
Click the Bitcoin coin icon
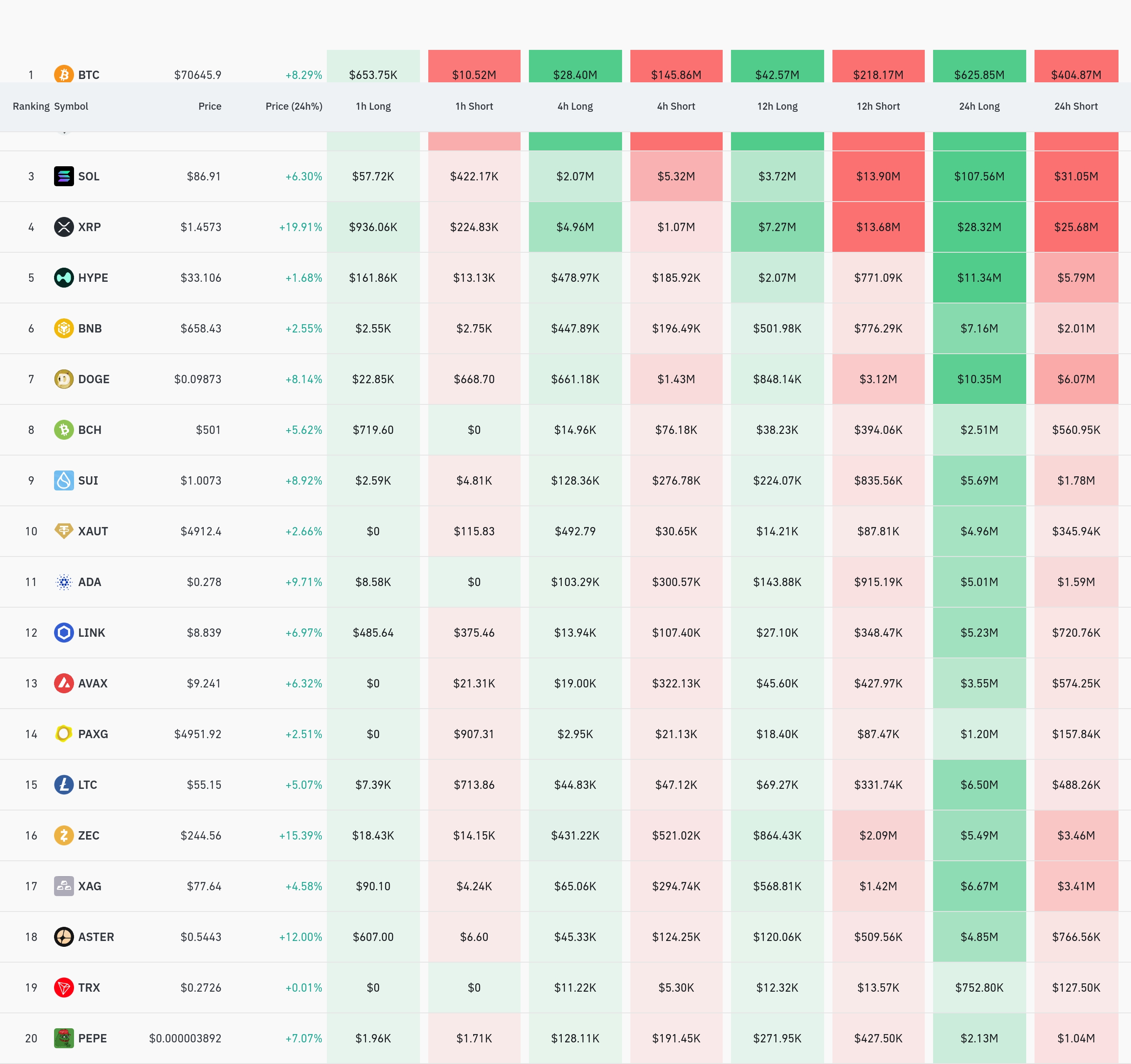64,74
